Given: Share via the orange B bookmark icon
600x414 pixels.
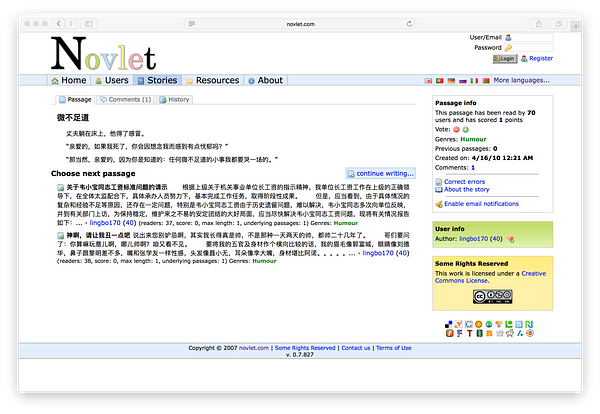Looking at the screenshot, I should [489, 333].
